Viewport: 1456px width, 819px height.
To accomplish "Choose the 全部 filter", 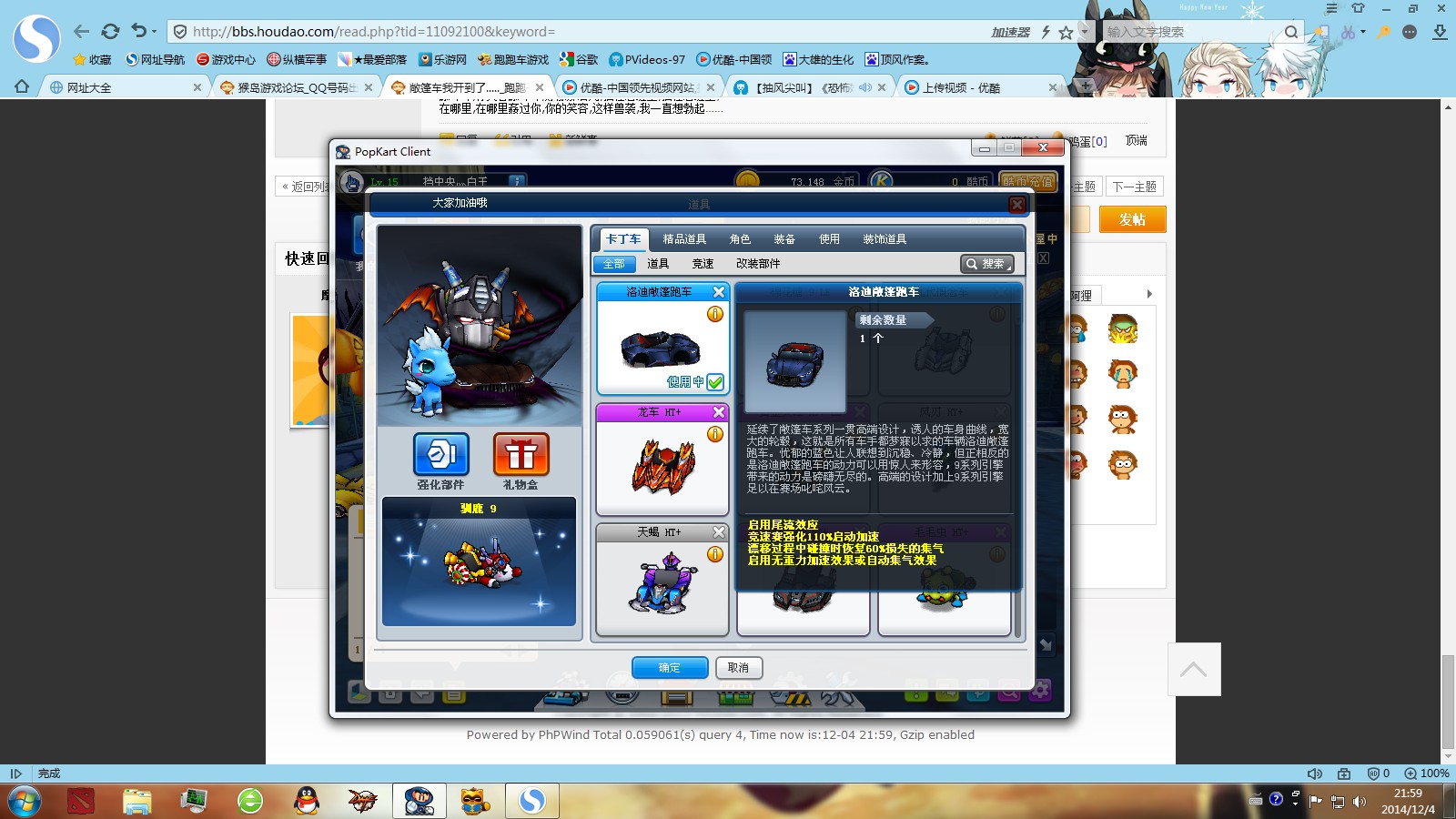I will point(614,264).
